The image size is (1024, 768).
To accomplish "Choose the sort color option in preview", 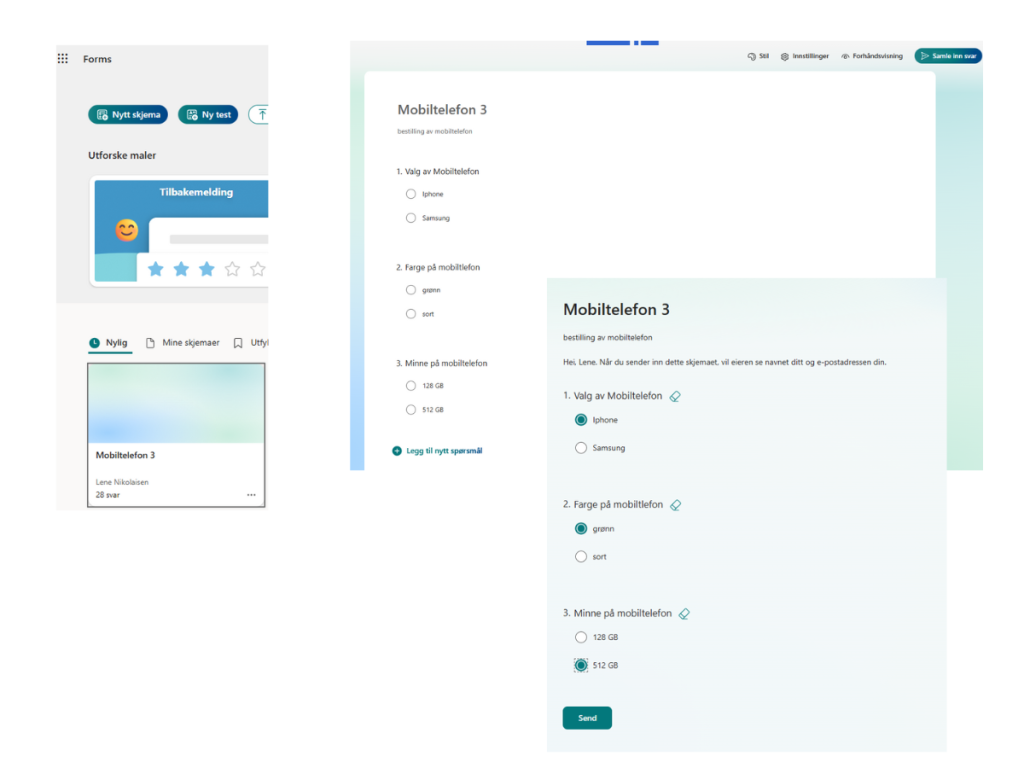I will point(581,557).
